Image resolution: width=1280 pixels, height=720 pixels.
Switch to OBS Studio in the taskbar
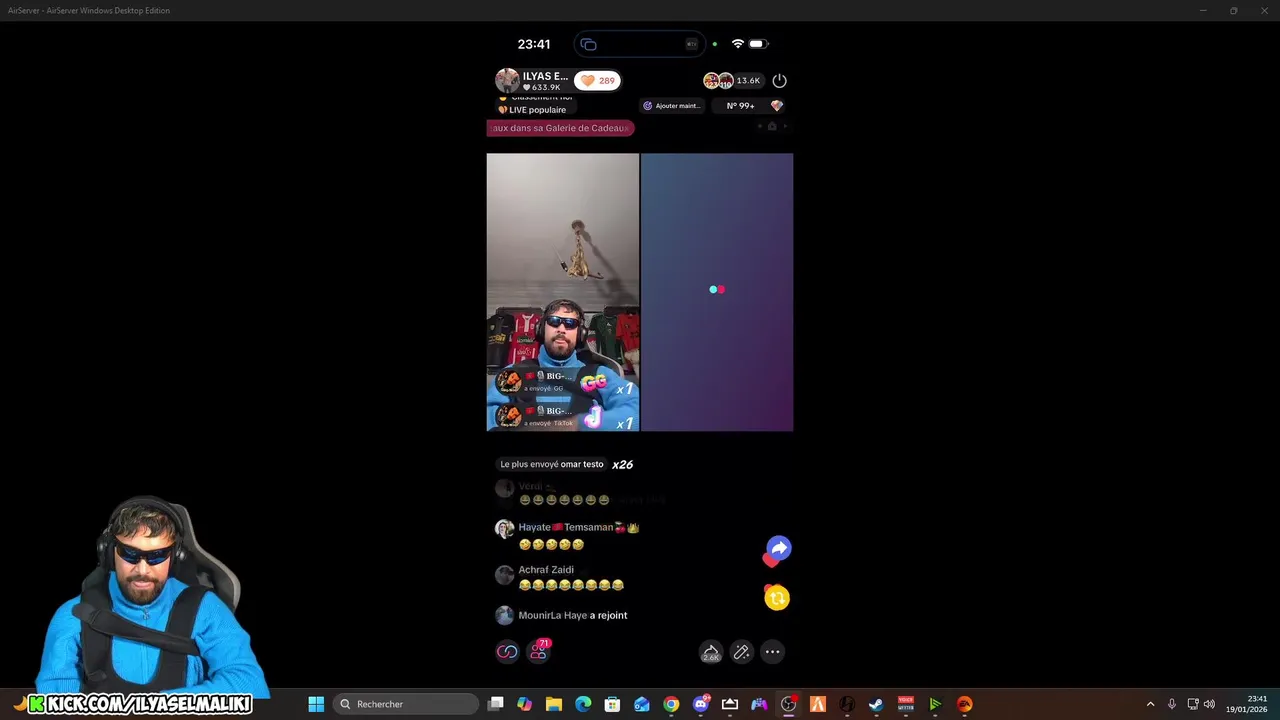click(x=788, y=704)
